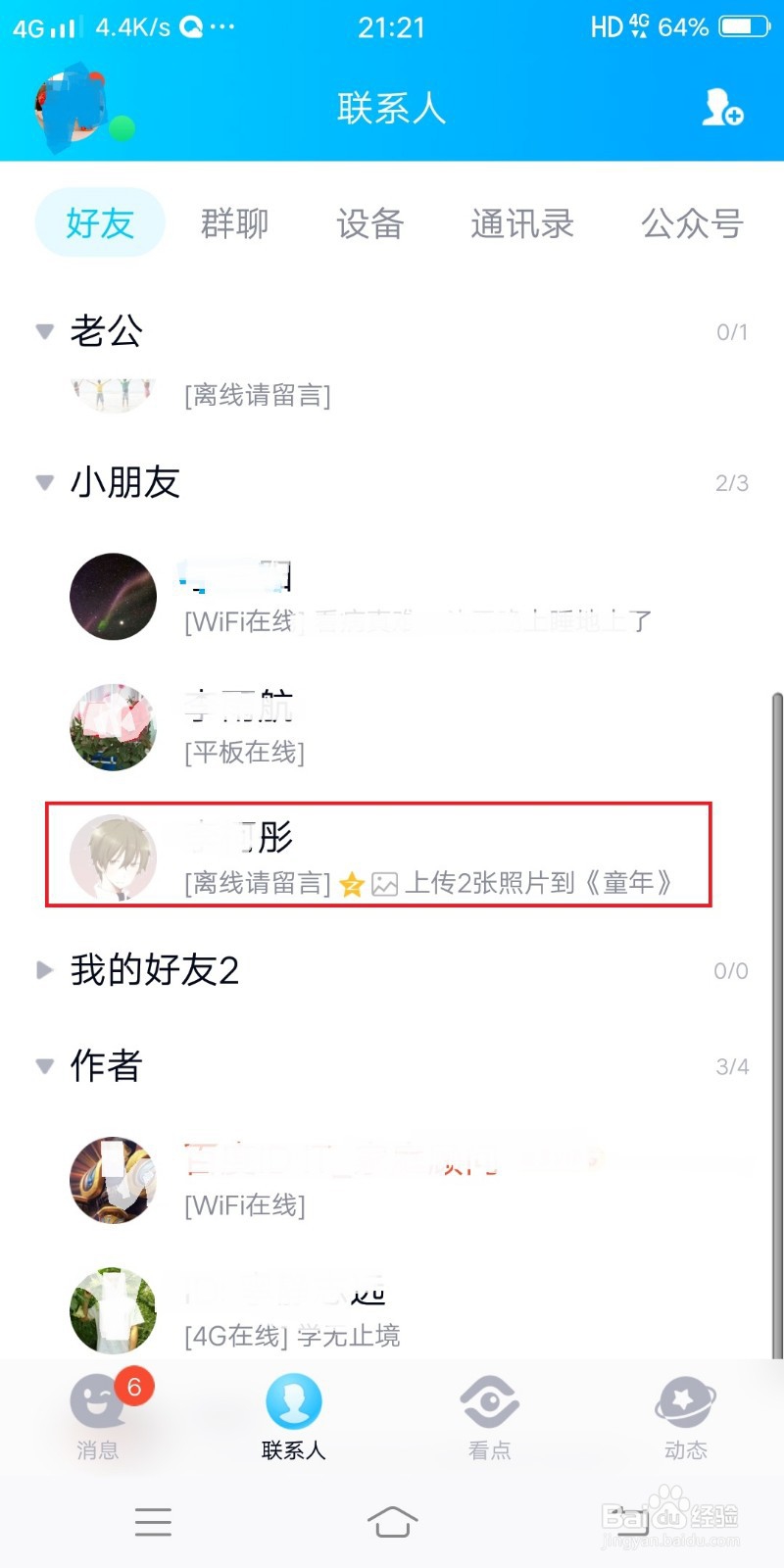Switch to the 群聊 tab
This screenshot has width=784, height=1568.
(x=234, y=223)
